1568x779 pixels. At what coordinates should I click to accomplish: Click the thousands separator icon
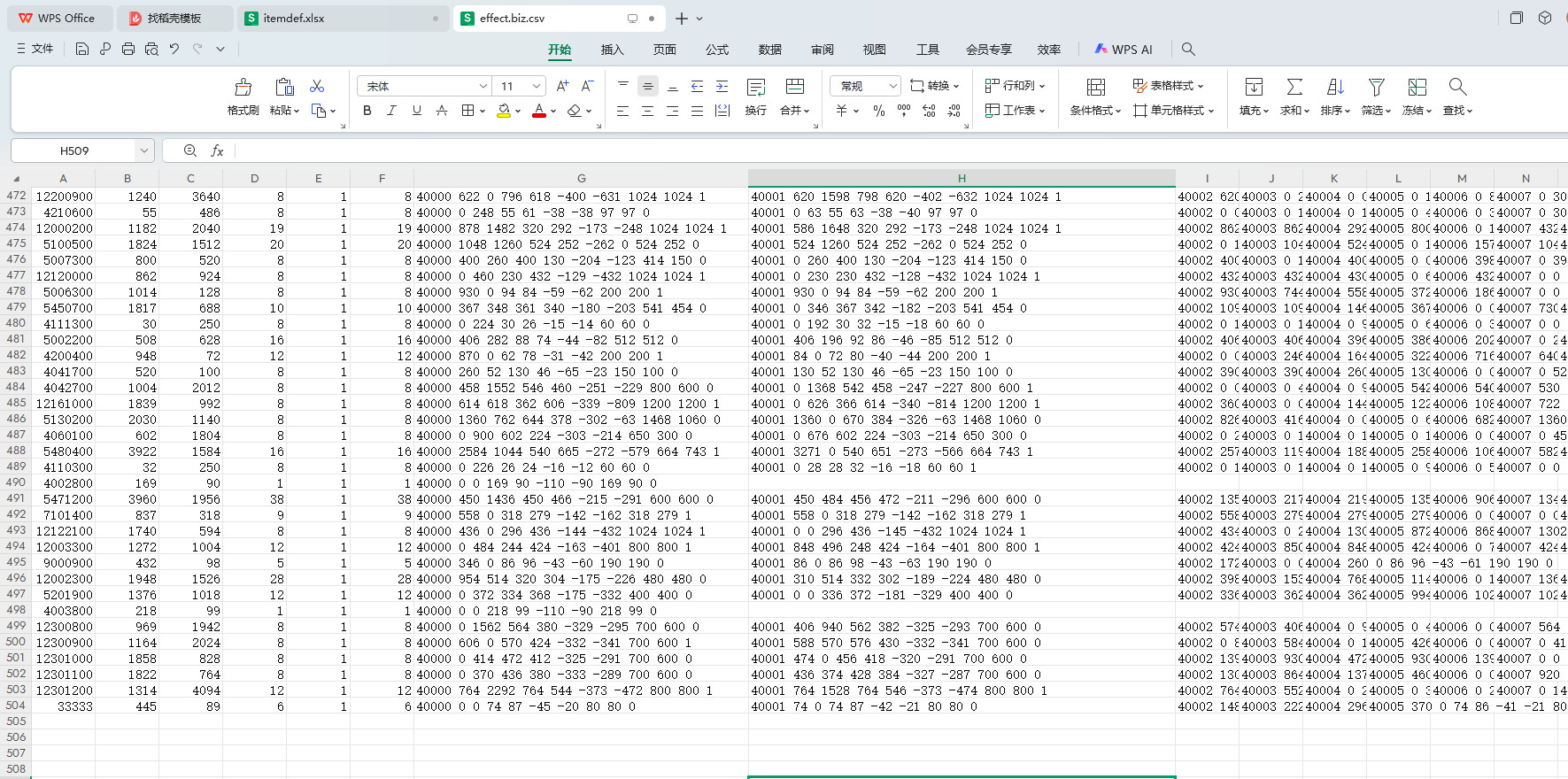click(x=903, y=111)
